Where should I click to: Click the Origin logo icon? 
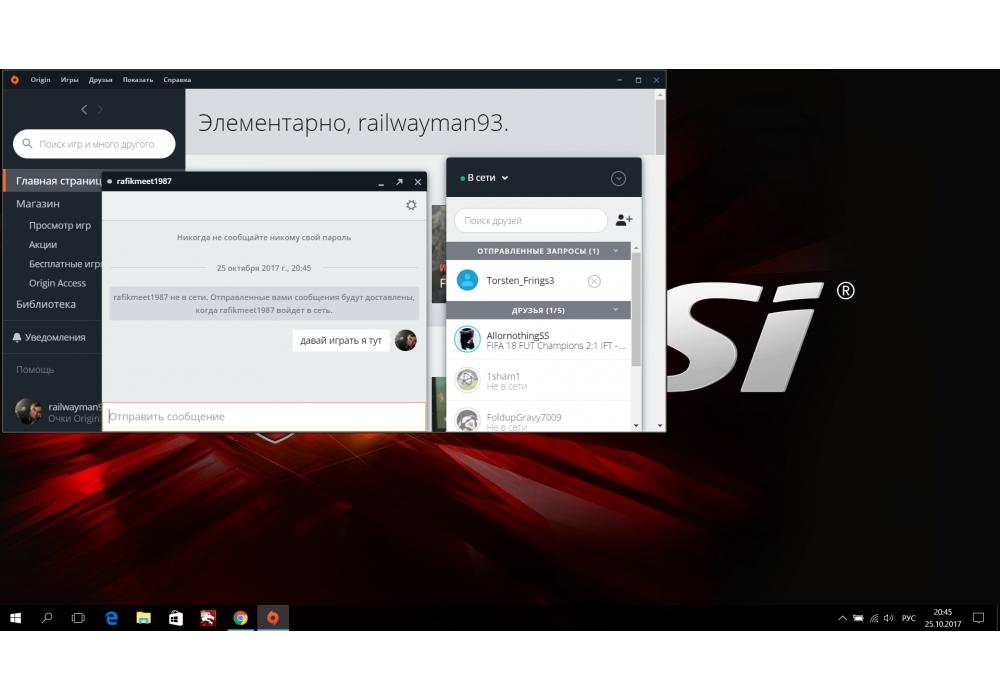click(15, 80)
